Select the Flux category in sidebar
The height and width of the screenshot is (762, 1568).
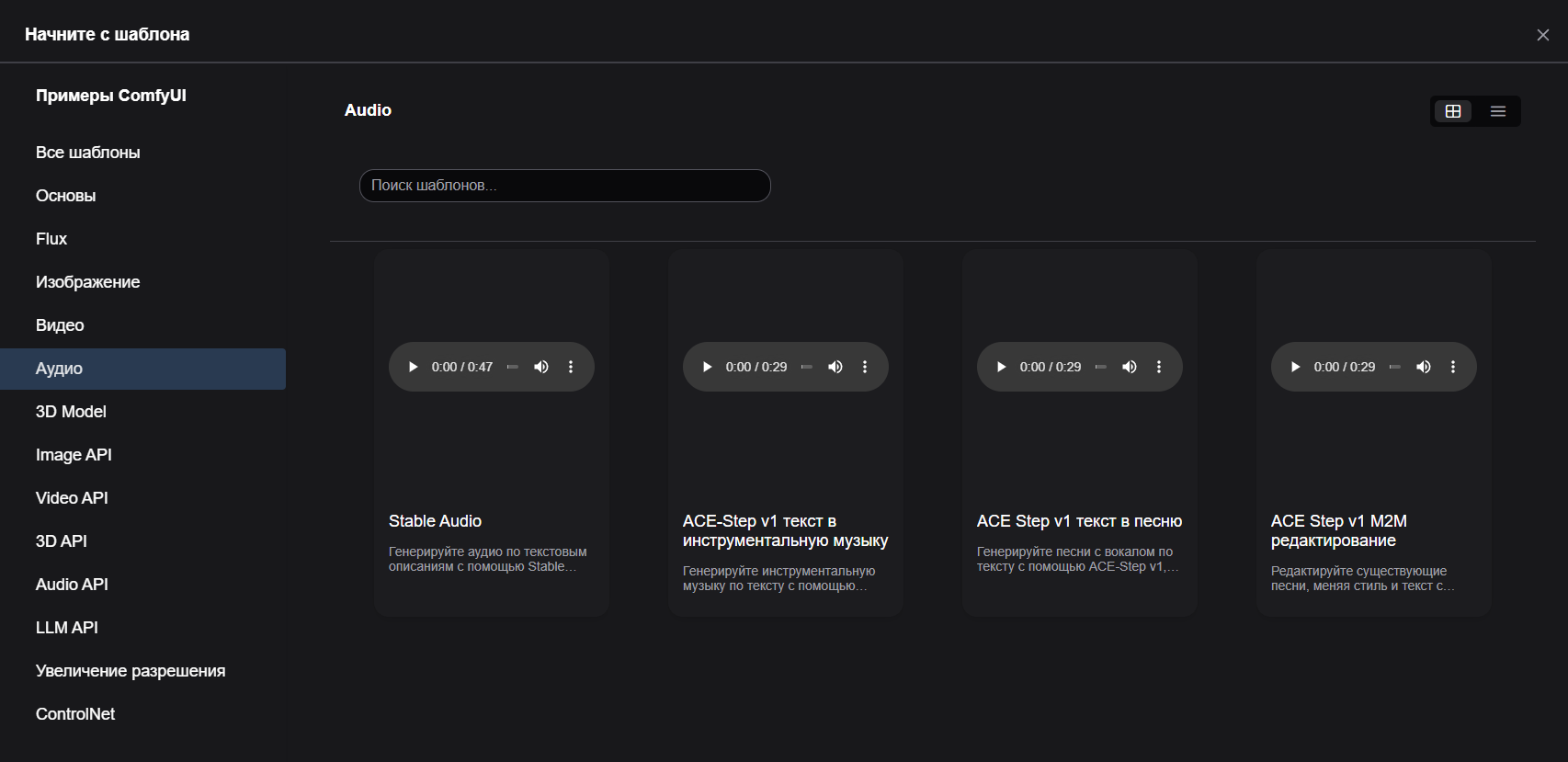[51, 239]
